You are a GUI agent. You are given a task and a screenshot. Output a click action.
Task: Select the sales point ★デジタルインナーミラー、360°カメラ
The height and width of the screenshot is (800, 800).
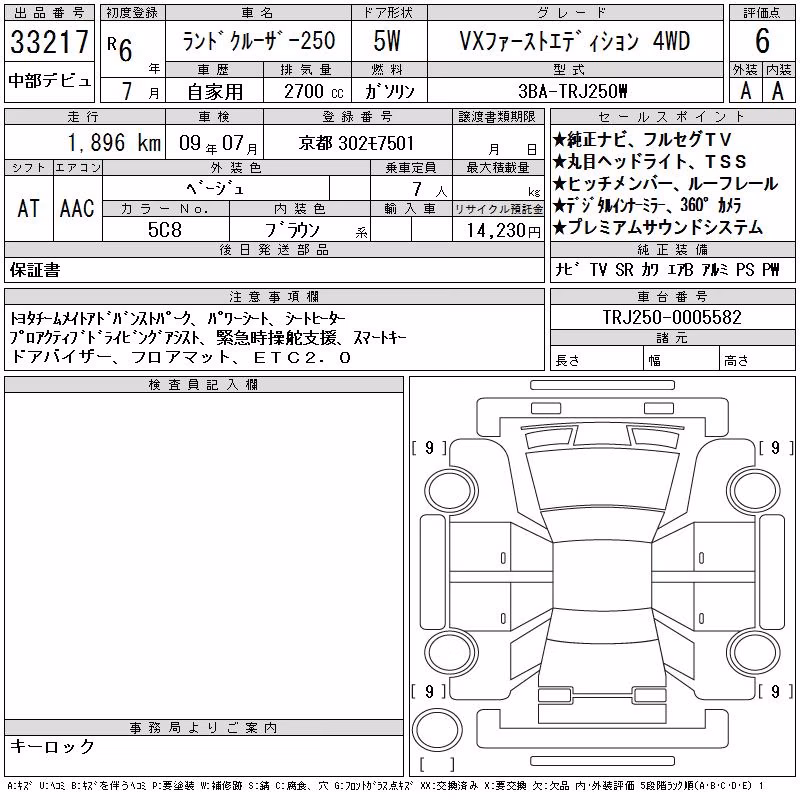pyautogui.click(x=647, y=205)
